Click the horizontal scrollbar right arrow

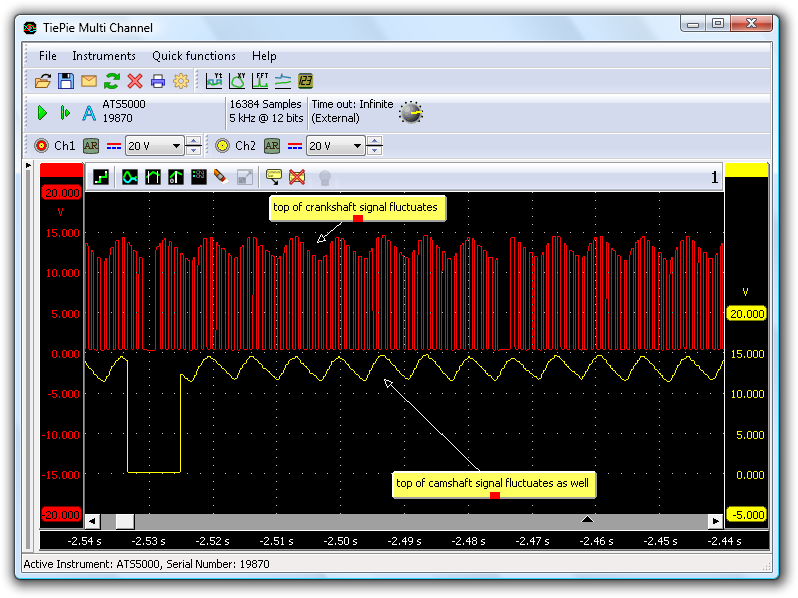click(x=716, y=521)
